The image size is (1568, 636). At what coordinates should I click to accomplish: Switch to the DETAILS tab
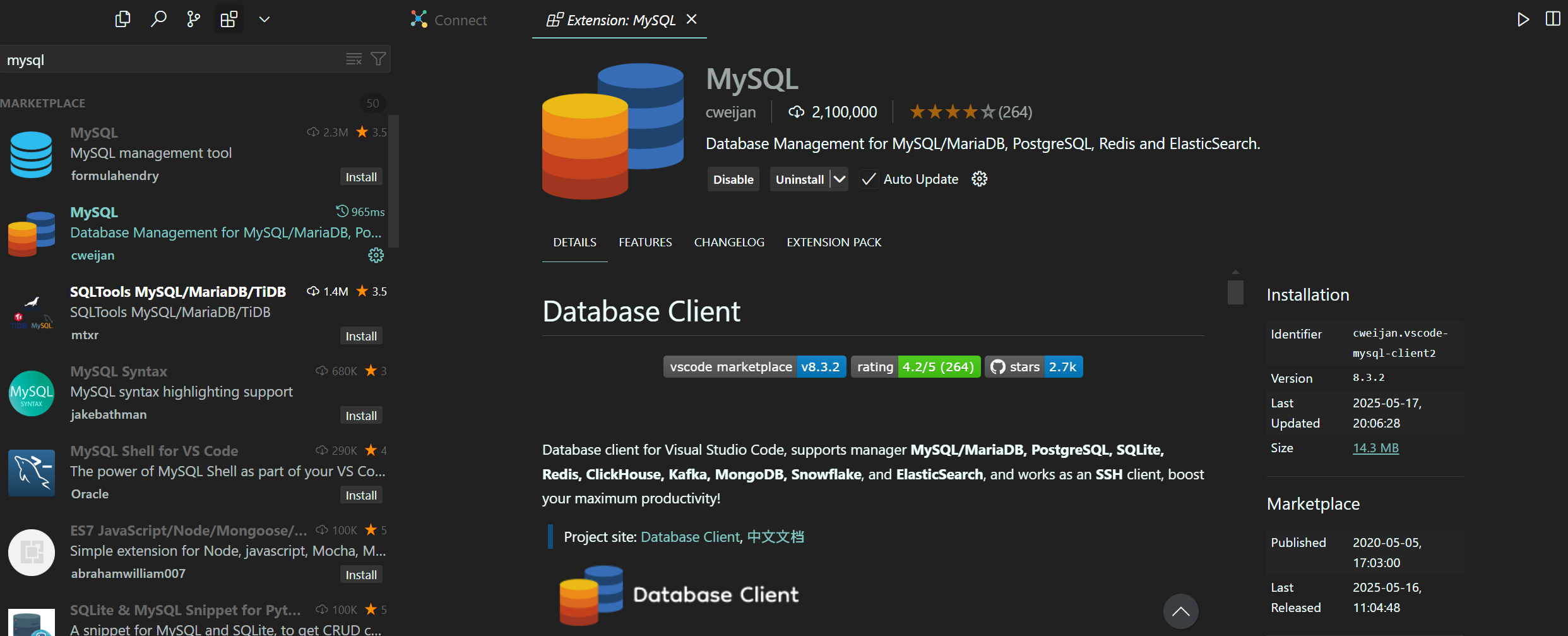point(574,243)
